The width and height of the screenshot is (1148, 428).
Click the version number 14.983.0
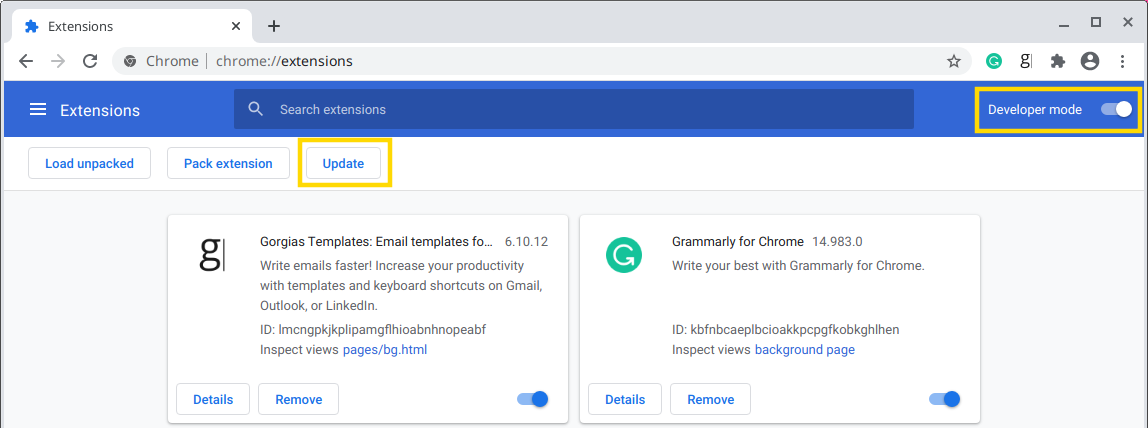[x=838, y=241]
